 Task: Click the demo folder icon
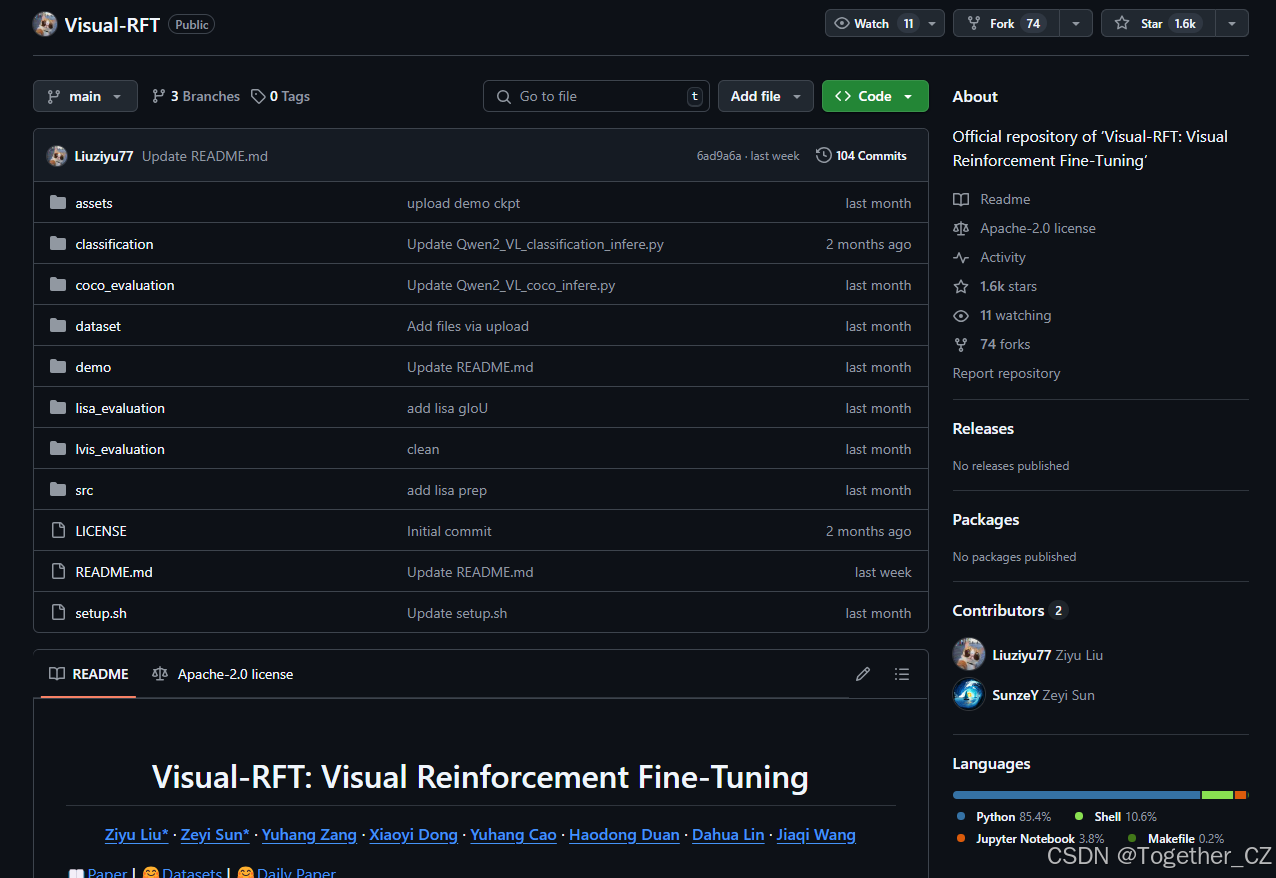(58, 367)
